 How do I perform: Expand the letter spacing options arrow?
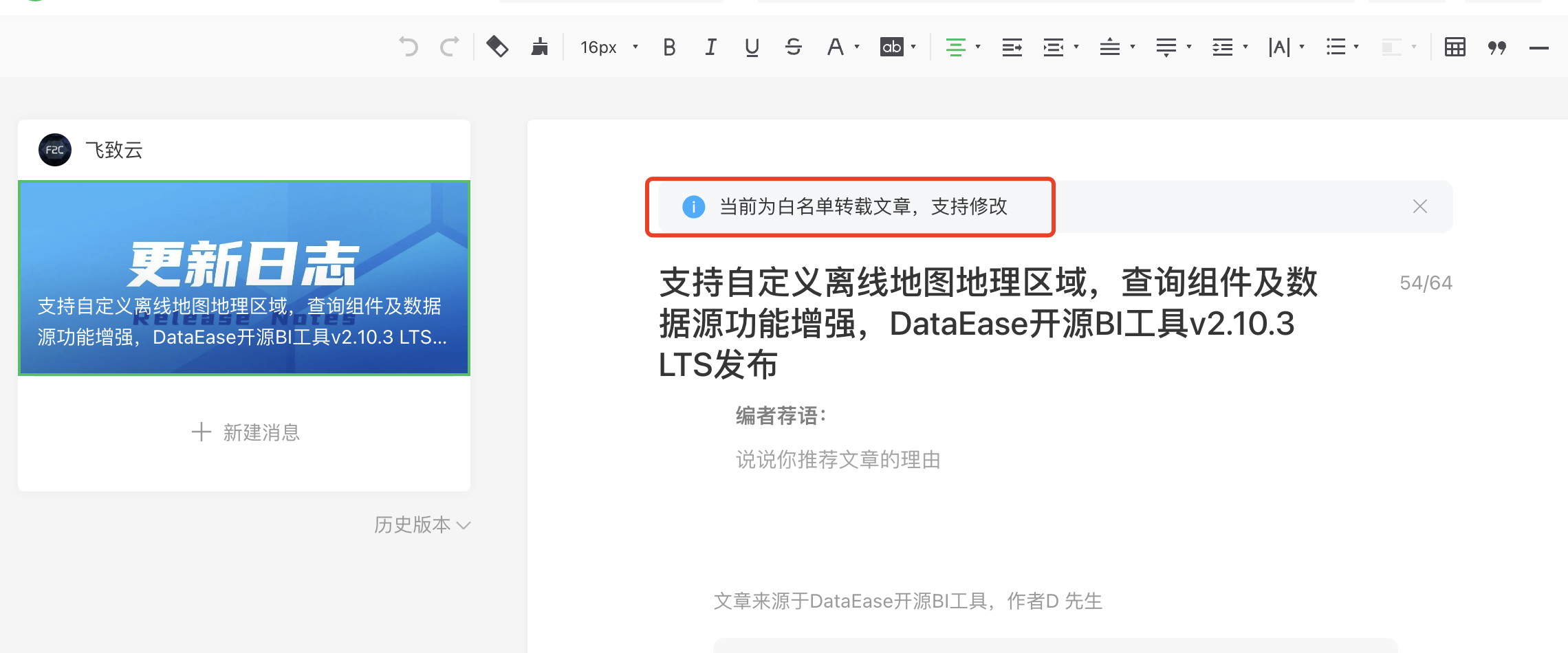pos(1302,47)
